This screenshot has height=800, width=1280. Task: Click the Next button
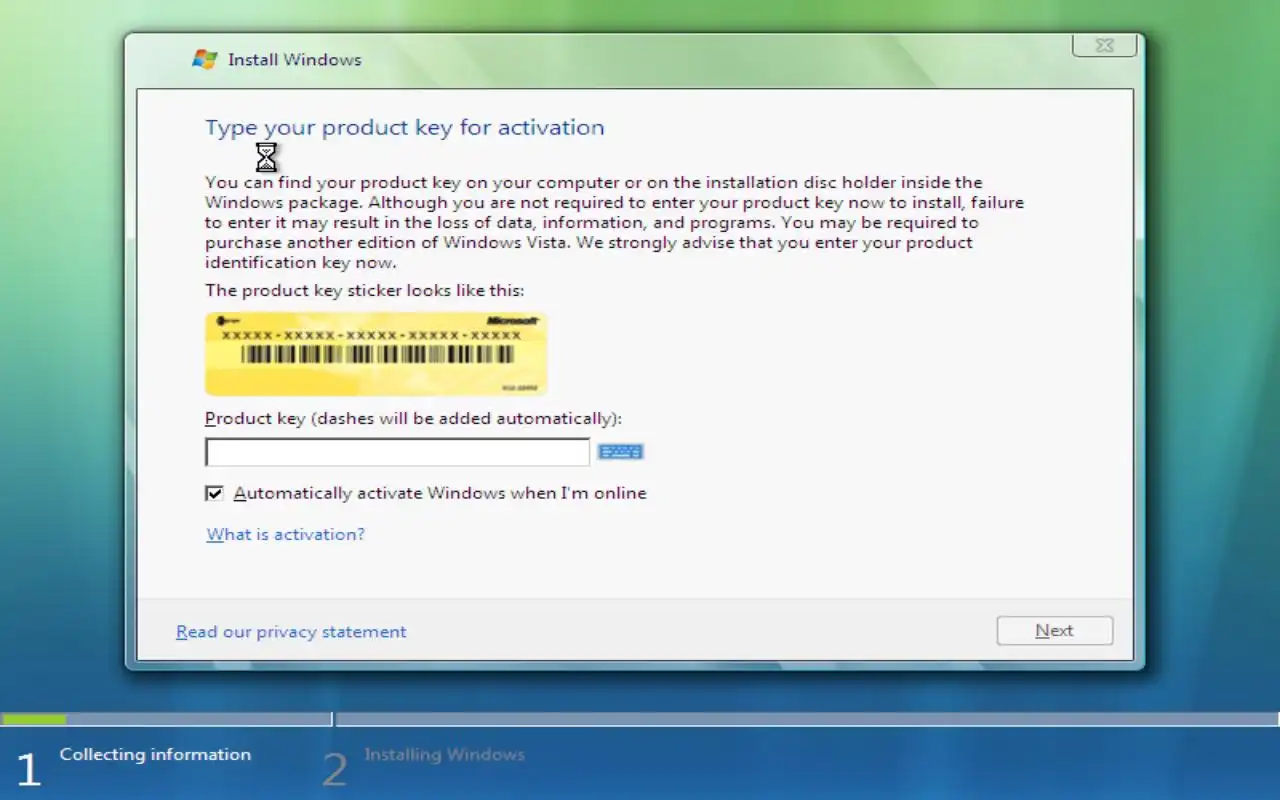click(x=1054, y=631)
